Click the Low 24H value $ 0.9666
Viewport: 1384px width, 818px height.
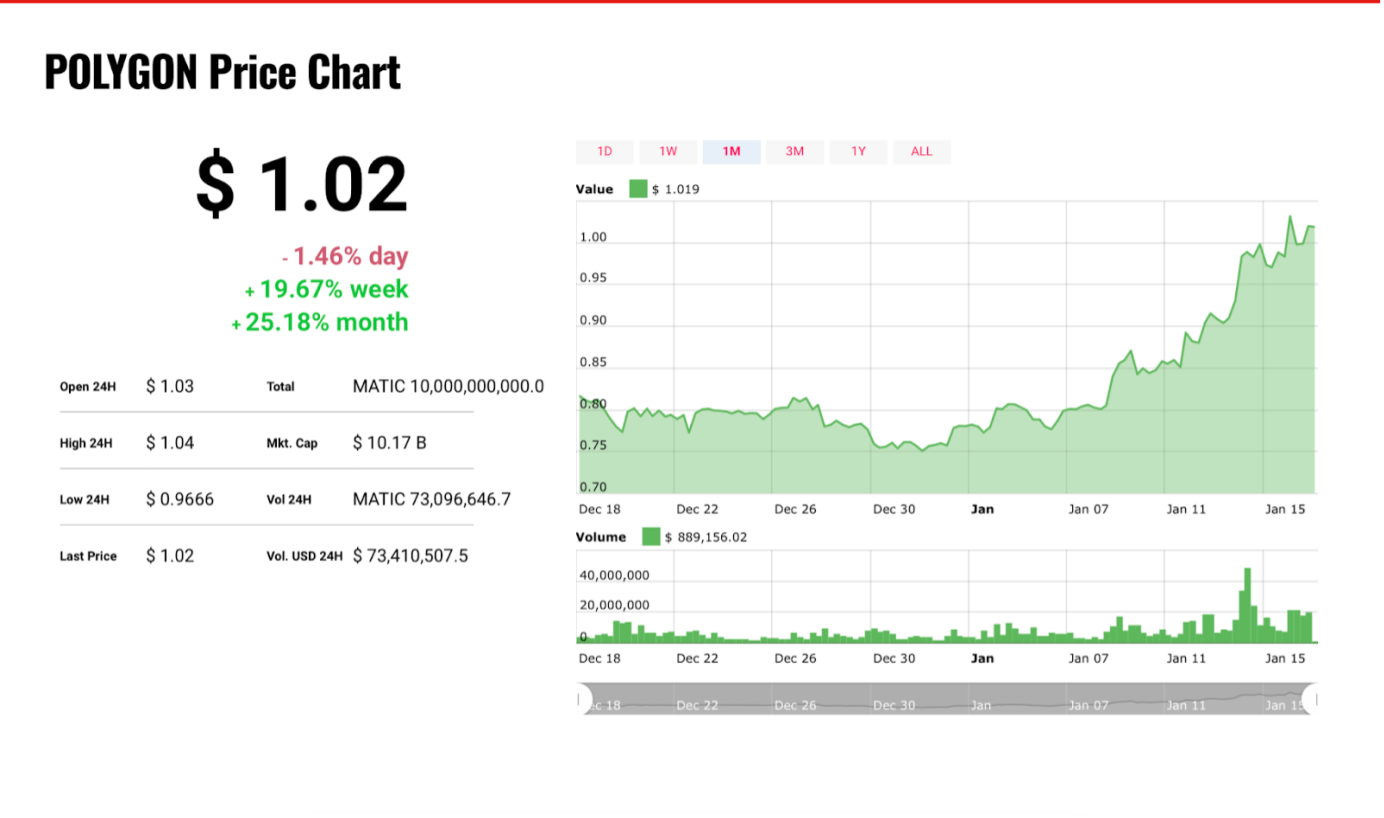180,499
